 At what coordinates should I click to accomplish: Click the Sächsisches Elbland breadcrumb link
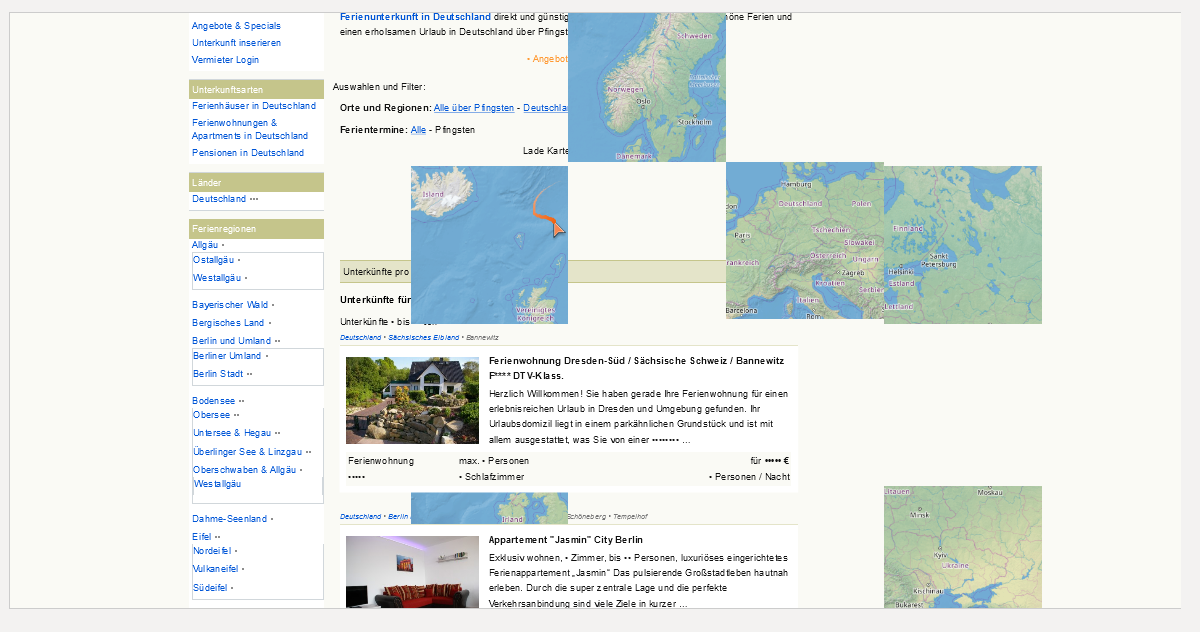click(423, 338)
